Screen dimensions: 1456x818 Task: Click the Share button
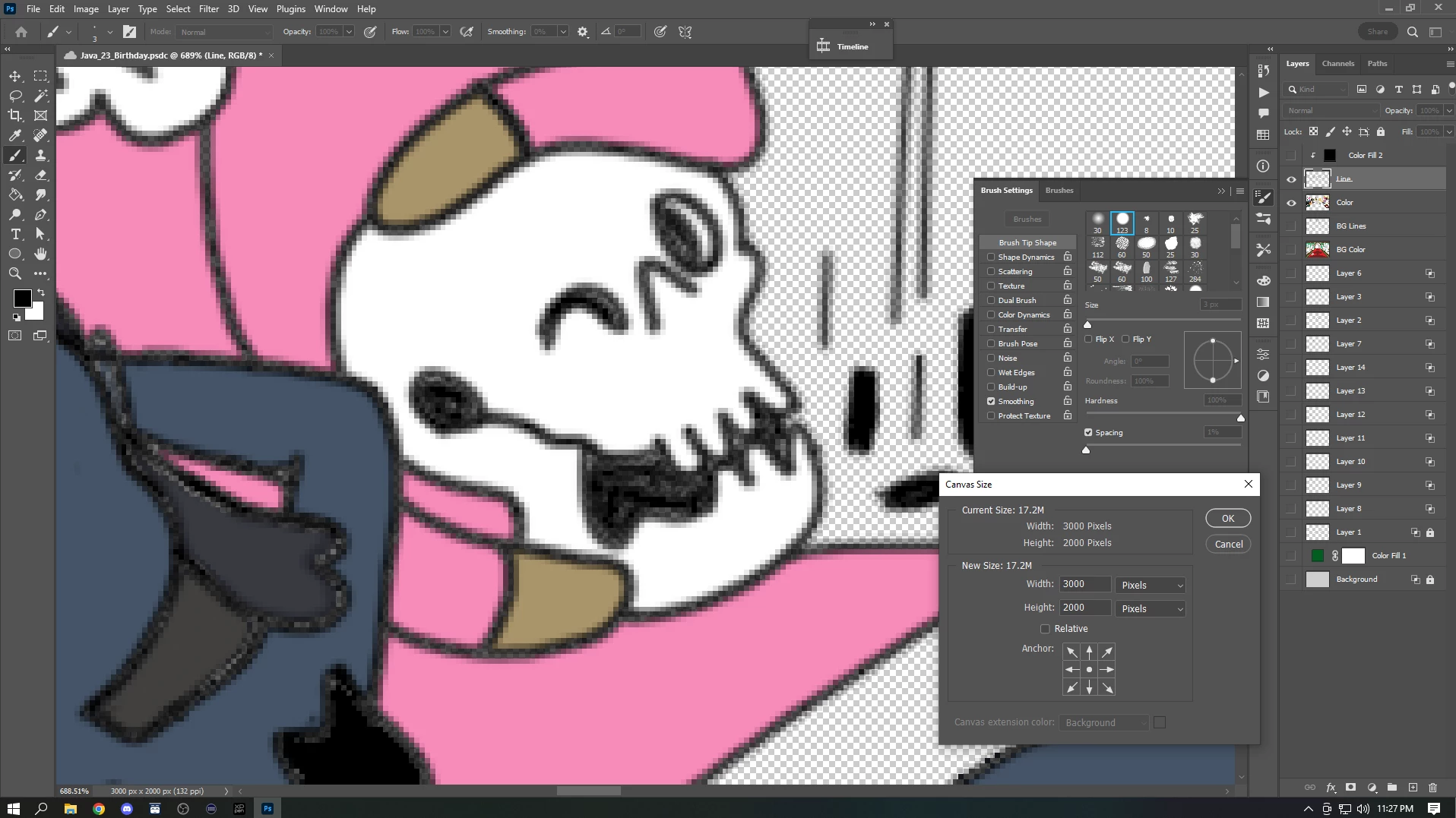point(1377,32)
